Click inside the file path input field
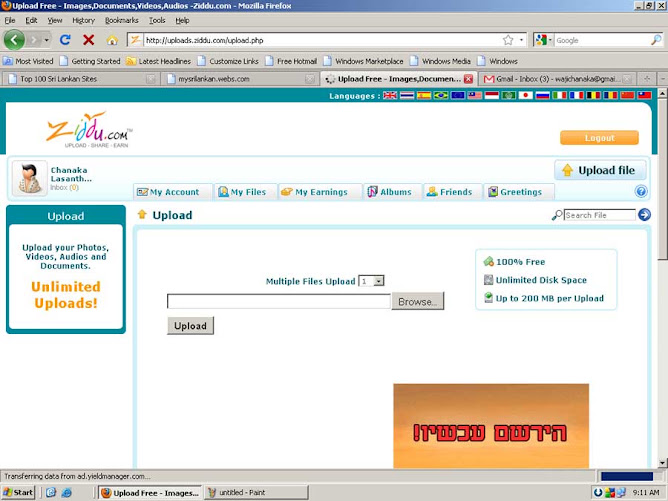This screenshot has height=501, width=668. click(x=279, y=301)
